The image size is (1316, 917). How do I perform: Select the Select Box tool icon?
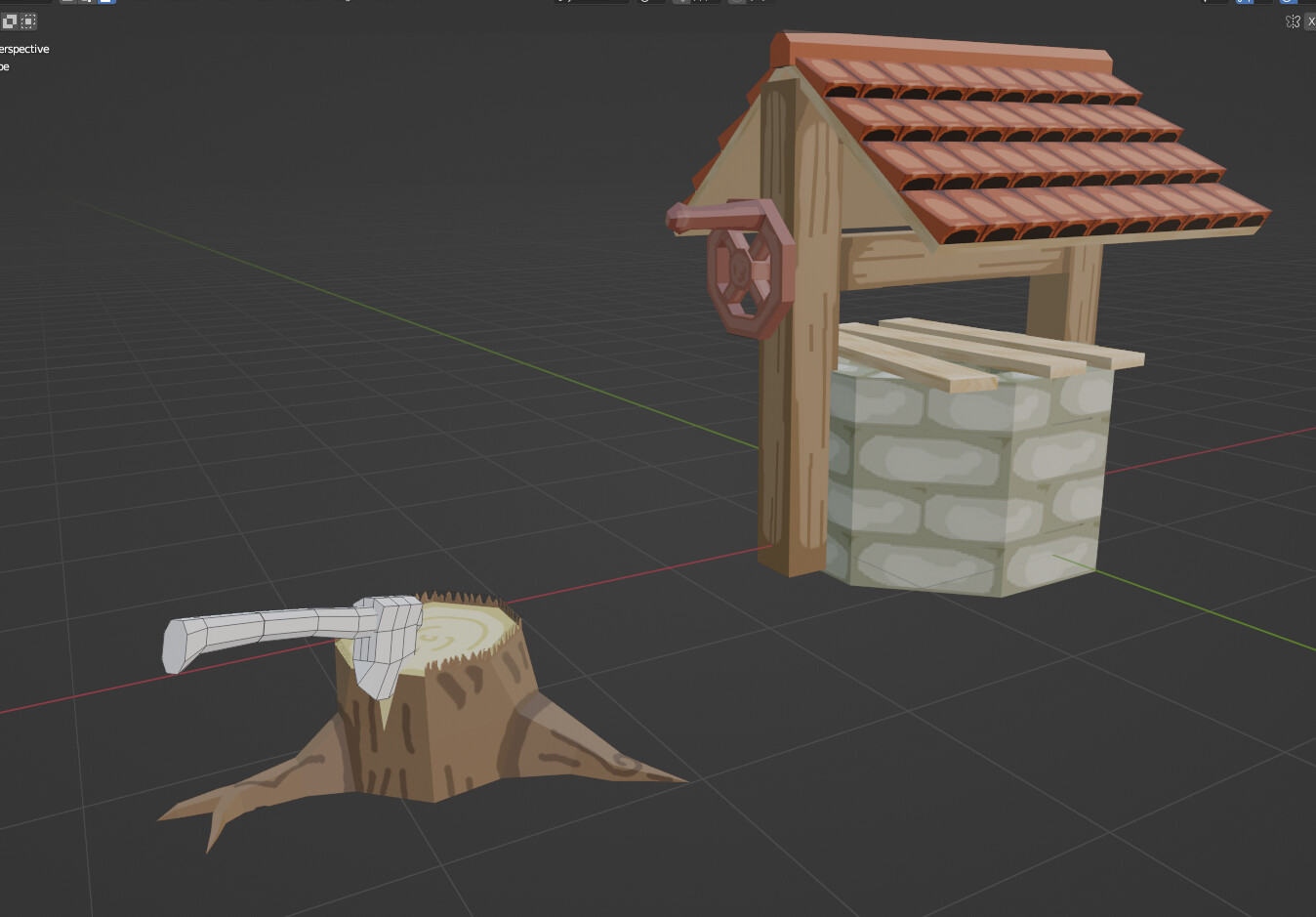point(10,21)
